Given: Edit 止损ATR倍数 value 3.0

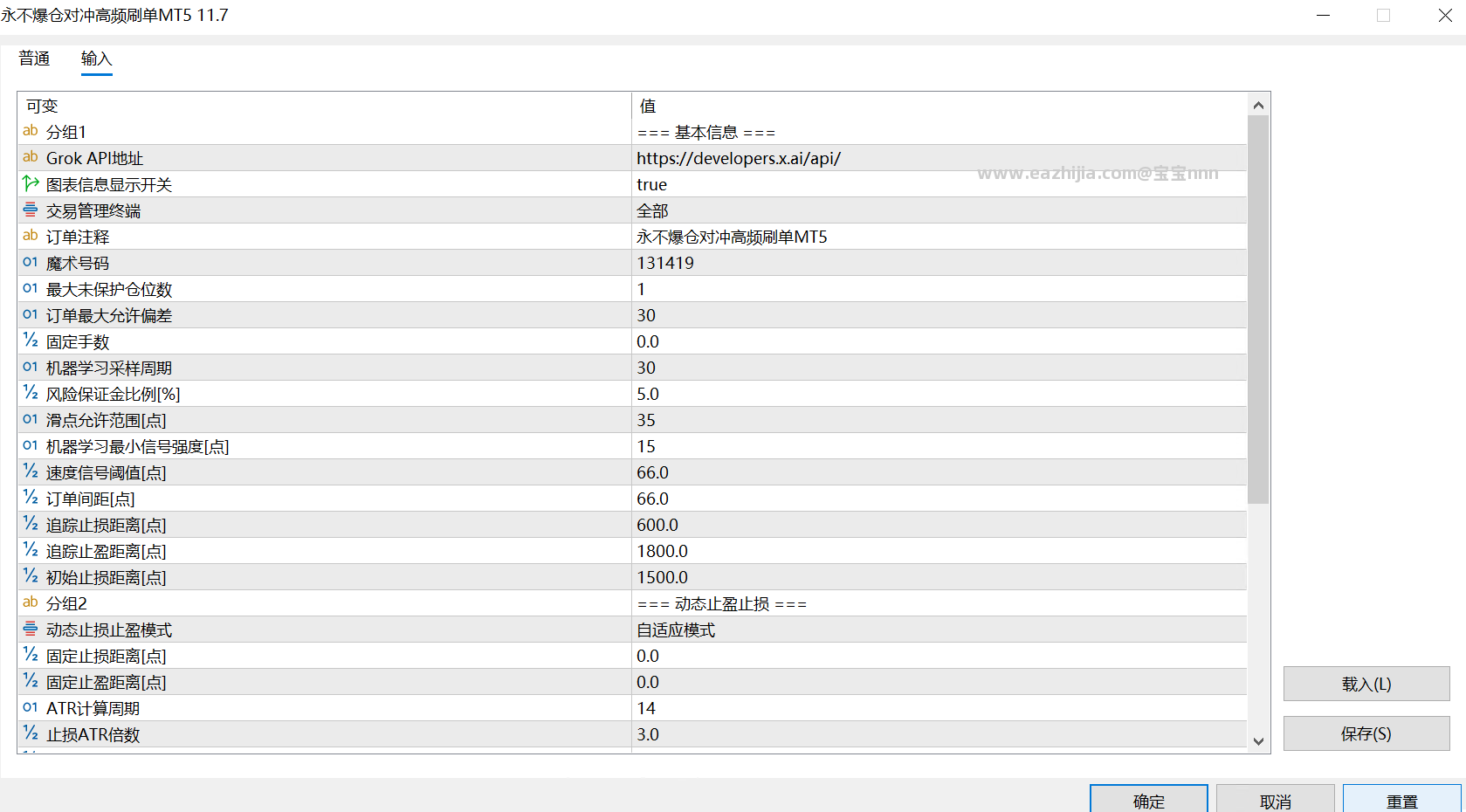Looking at the screenshot, I should [939, 734].
